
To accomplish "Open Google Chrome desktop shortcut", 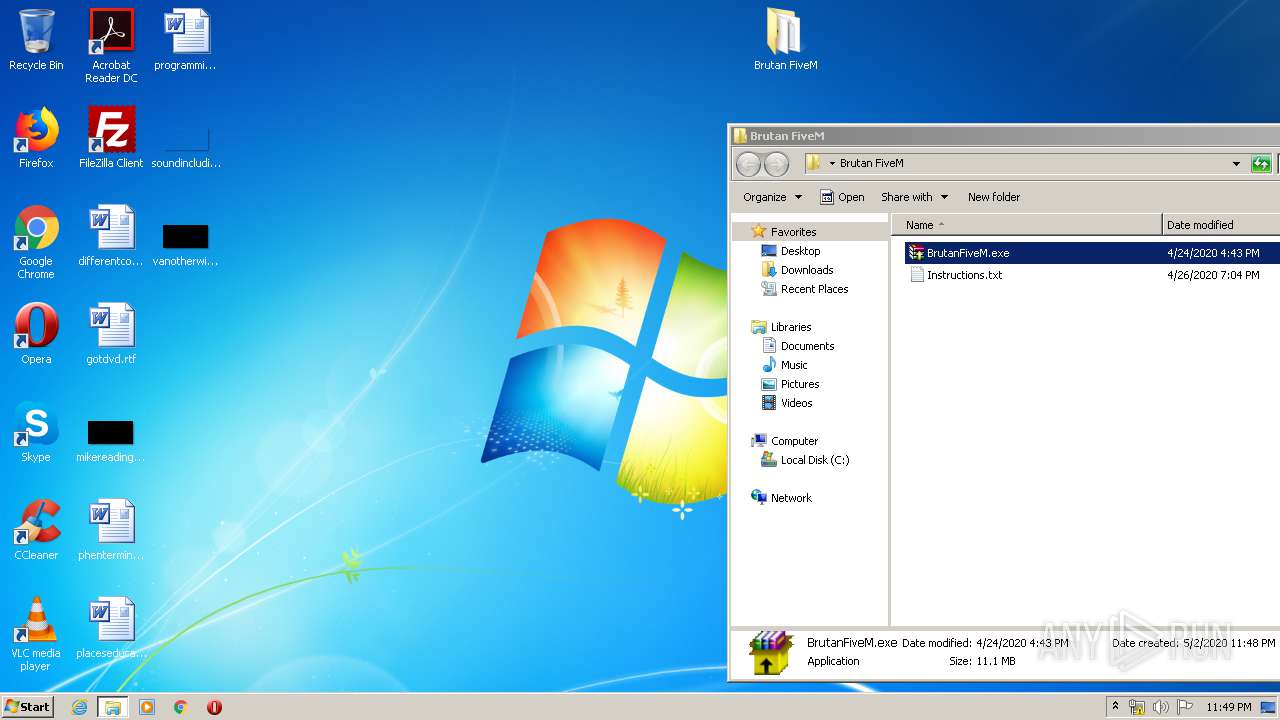I will click(x=36, y=242).
